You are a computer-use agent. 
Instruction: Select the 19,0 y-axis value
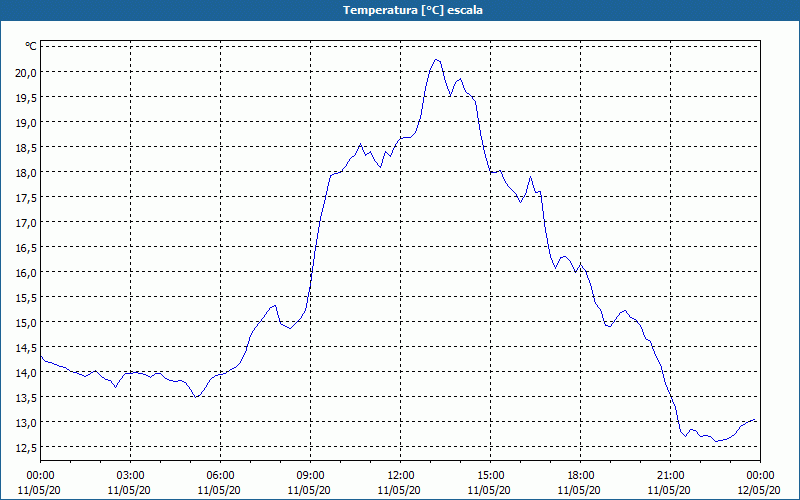pos(26,122)
